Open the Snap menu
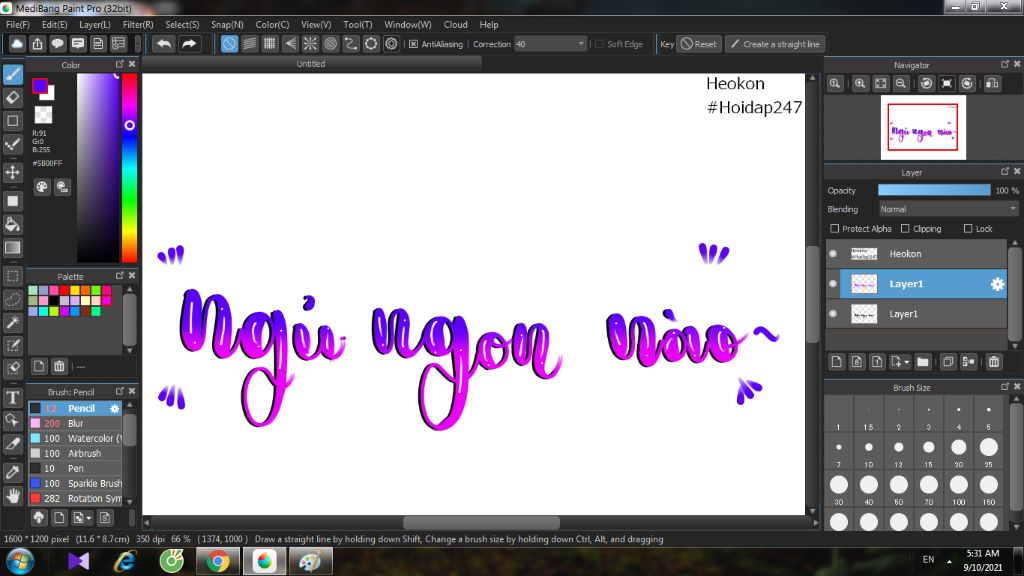This screenshot has height=576, width=1024. [227, 25]
